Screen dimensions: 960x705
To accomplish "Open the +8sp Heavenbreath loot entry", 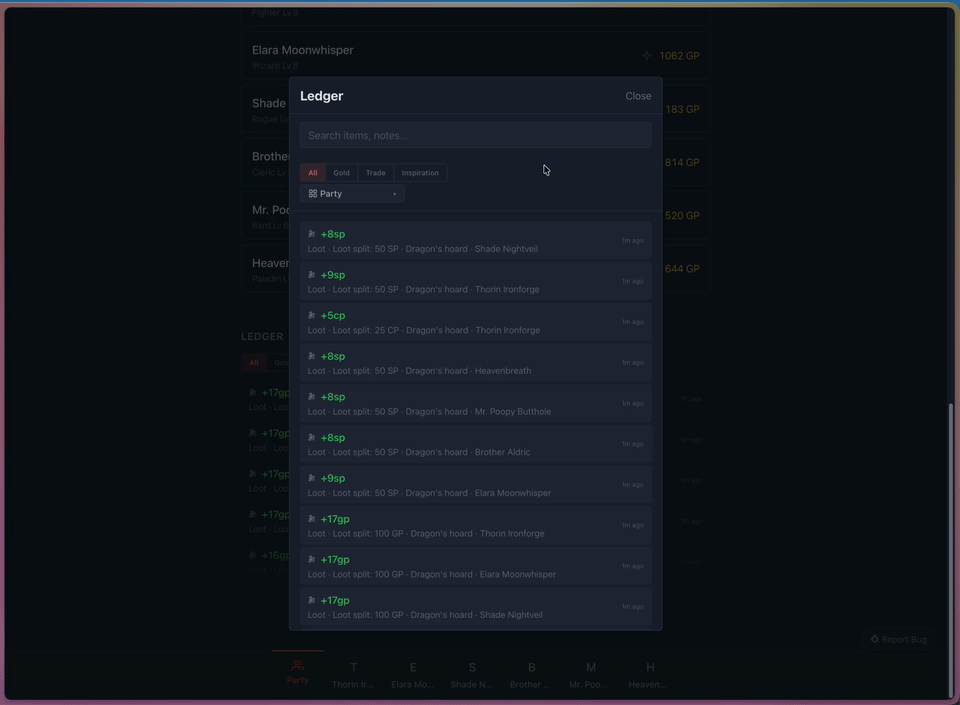I will [x=476, y=363].
